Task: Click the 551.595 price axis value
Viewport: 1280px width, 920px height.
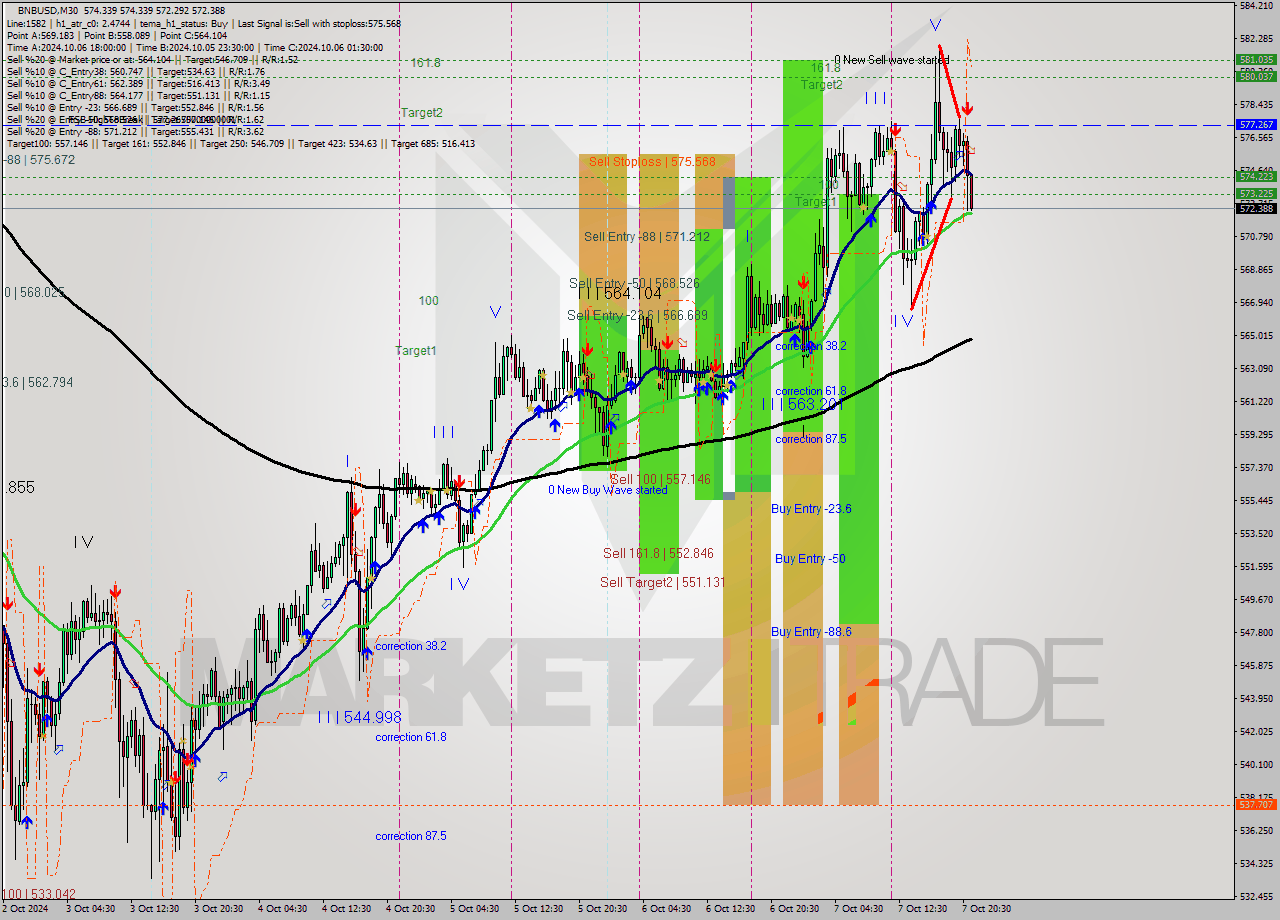Action: pyautogui.click(x=1256, y=567)
